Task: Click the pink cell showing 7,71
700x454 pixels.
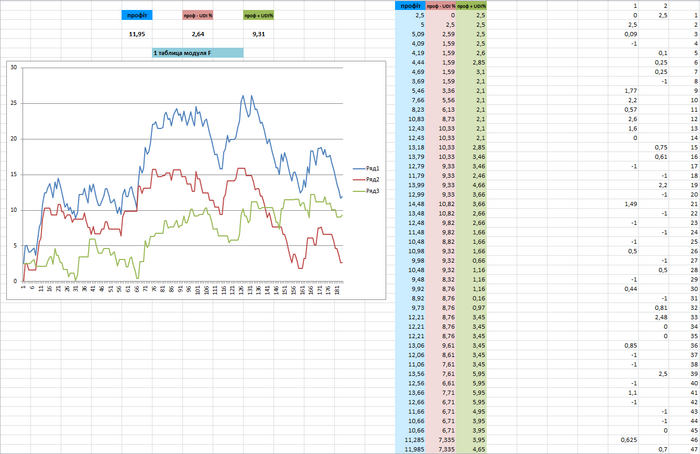Action: click(x=441, y=393)
